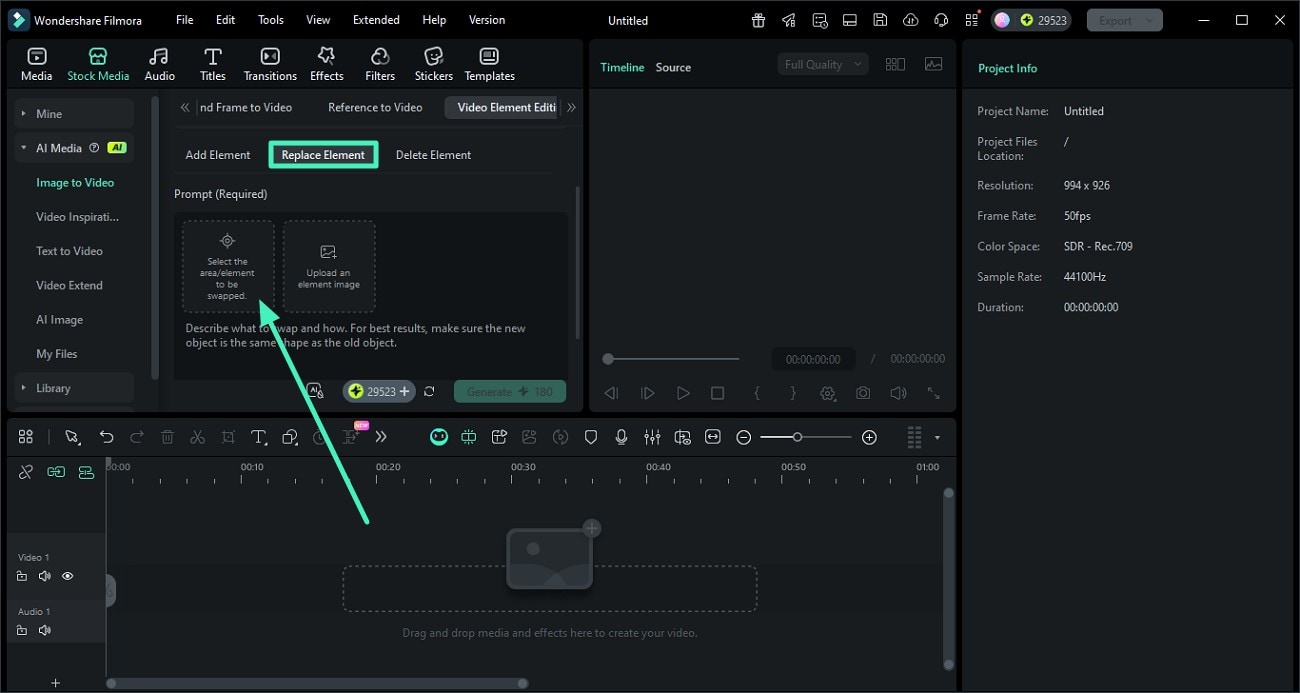The height and width of the screenshot is (693, 1300).
Task: Move the mode tabs left with double chevron
Action: [x=185, y=107]
